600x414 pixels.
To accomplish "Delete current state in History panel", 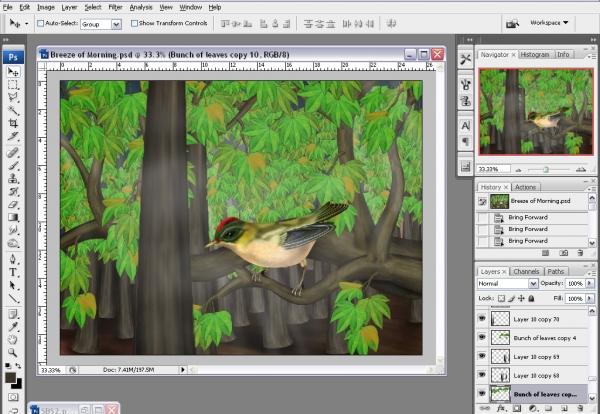I will click(x=580, y=253).
